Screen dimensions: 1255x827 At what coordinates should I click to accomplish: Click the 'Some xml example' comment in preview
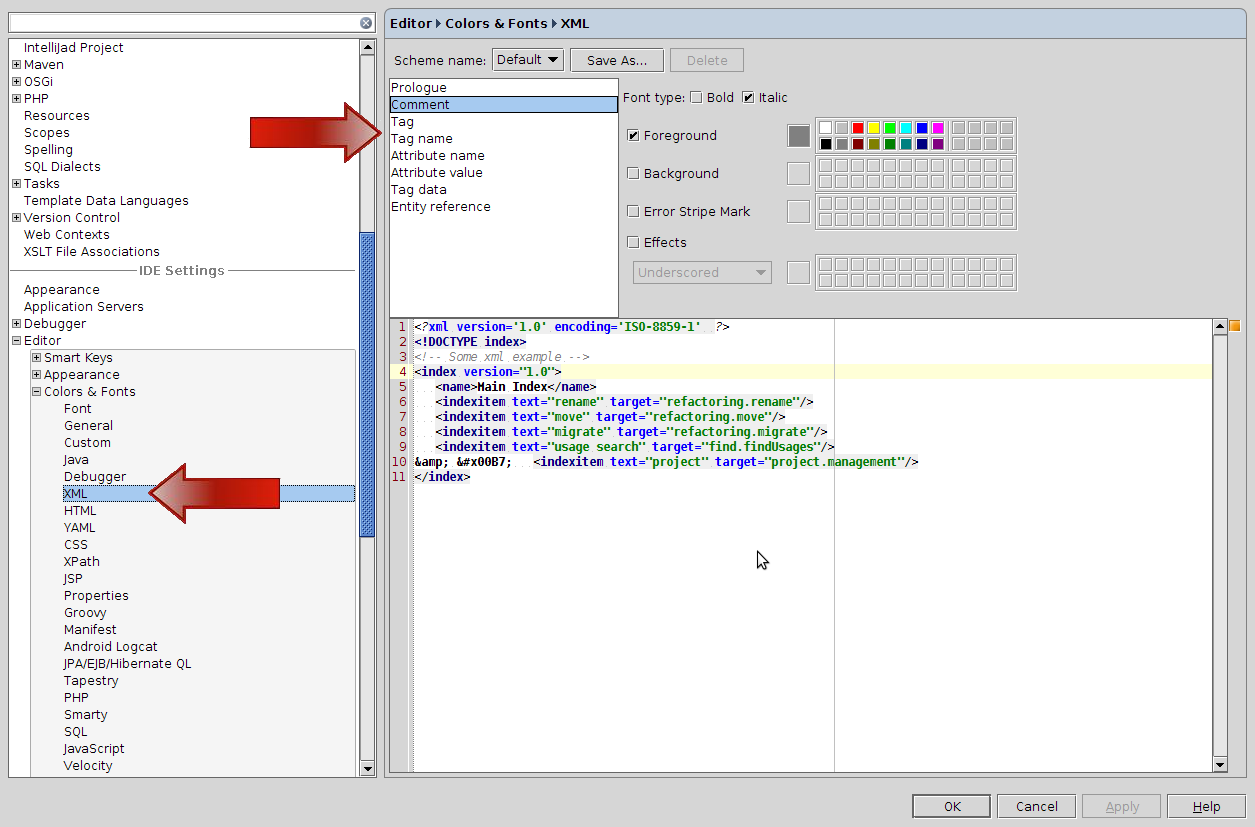[502, 357]
